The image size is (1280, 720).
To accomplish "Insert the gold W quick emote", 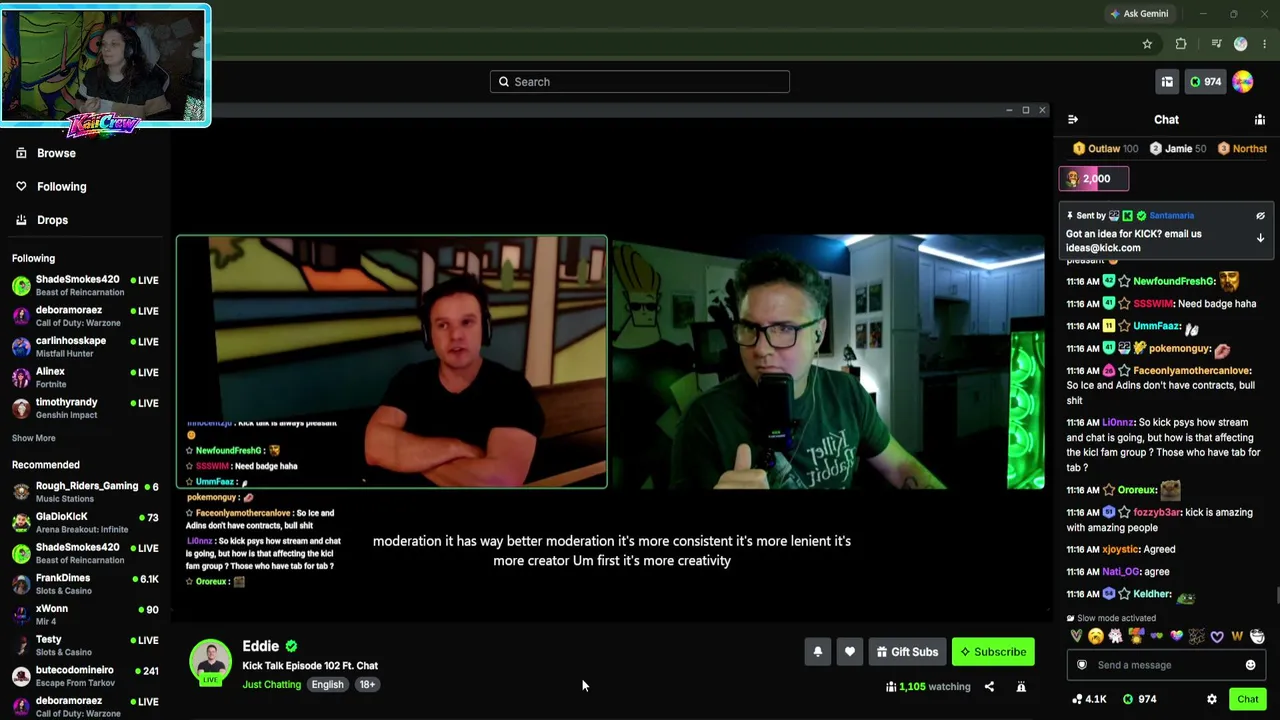I will click(1237, 636).
